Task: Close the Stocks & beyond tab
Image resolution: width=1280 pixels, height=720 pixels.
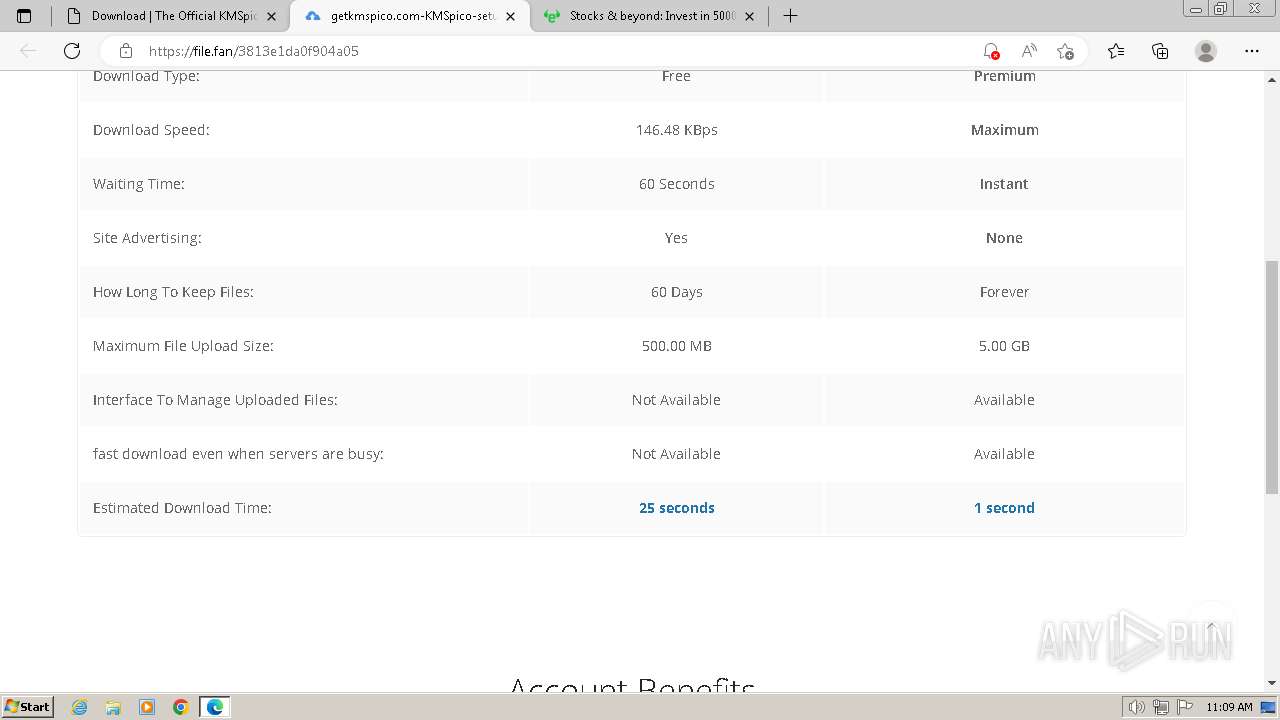Action: pyautogui.click(x=750, y=16)
